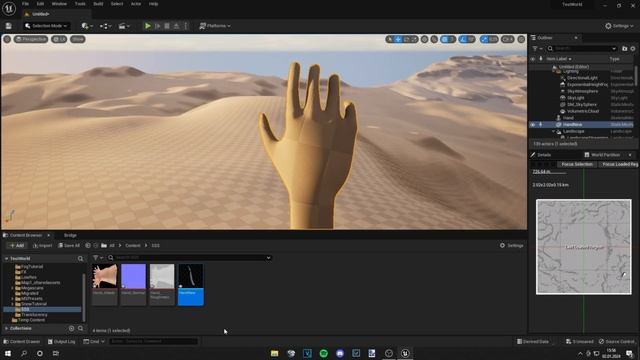The width and height of the screenshot is (640, 360).
Task: Click the Focus Selection button
Action: tap(577, 164)
